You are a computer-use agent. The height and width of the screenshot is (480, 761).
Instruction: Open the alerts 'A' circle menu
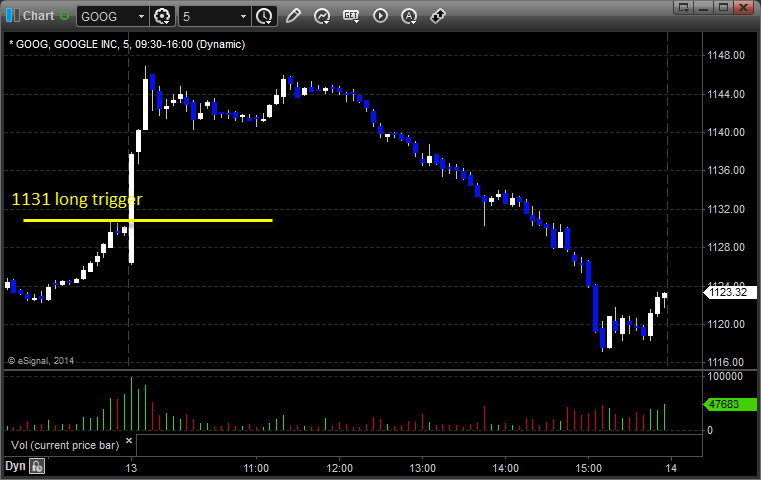tap(409, 16)
